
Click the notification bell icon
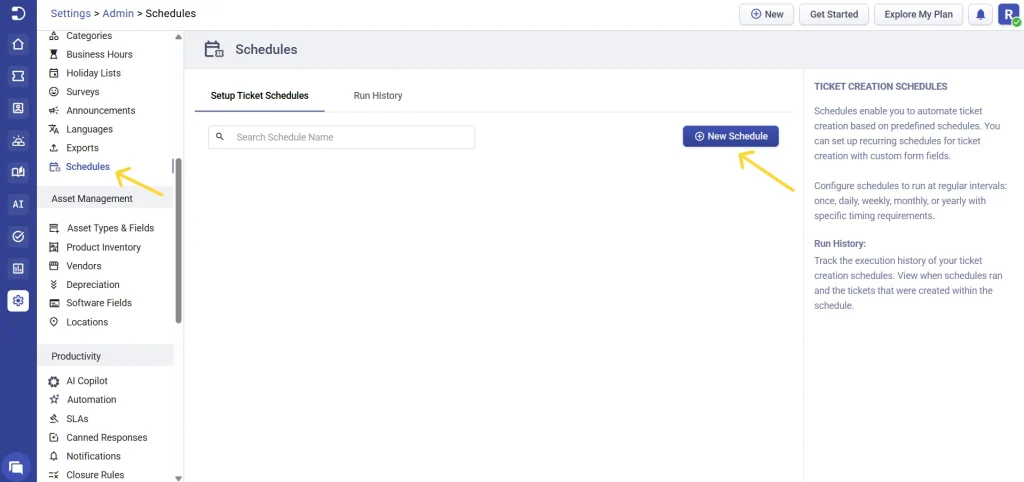980,14
